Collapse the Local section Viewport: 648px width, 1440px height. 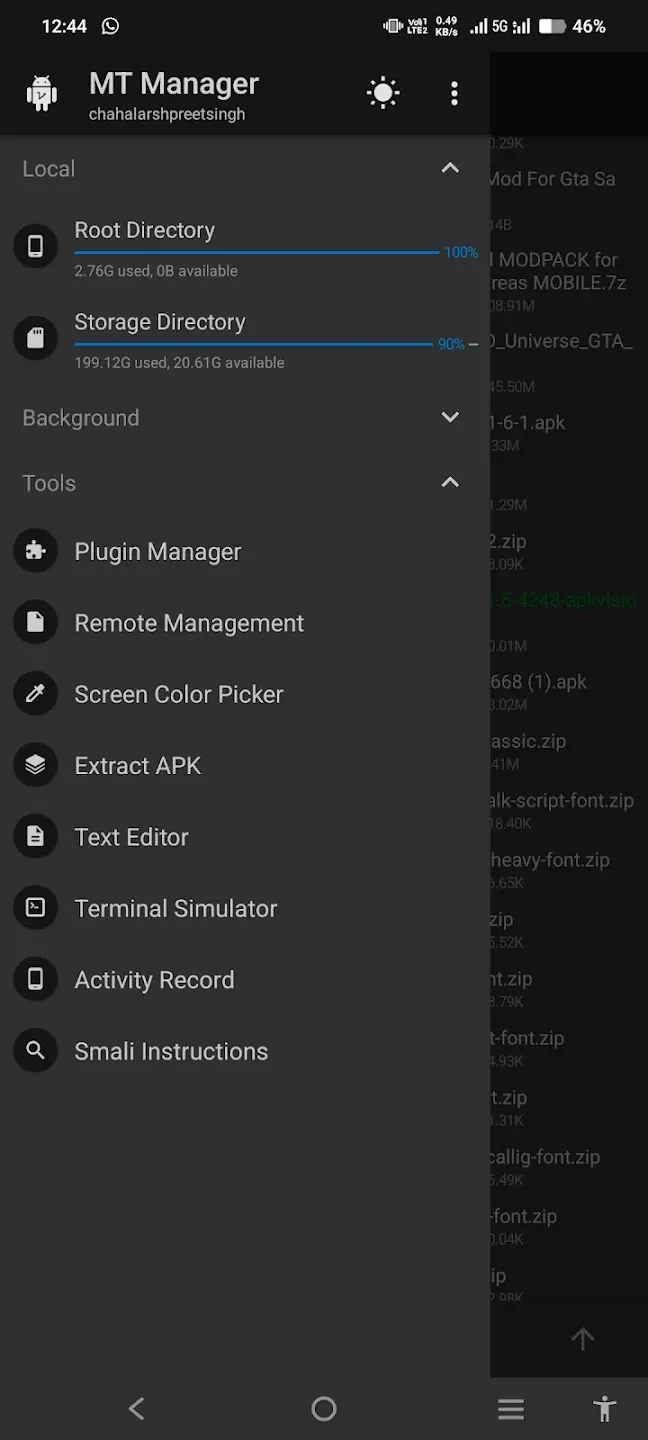[450, 169]
